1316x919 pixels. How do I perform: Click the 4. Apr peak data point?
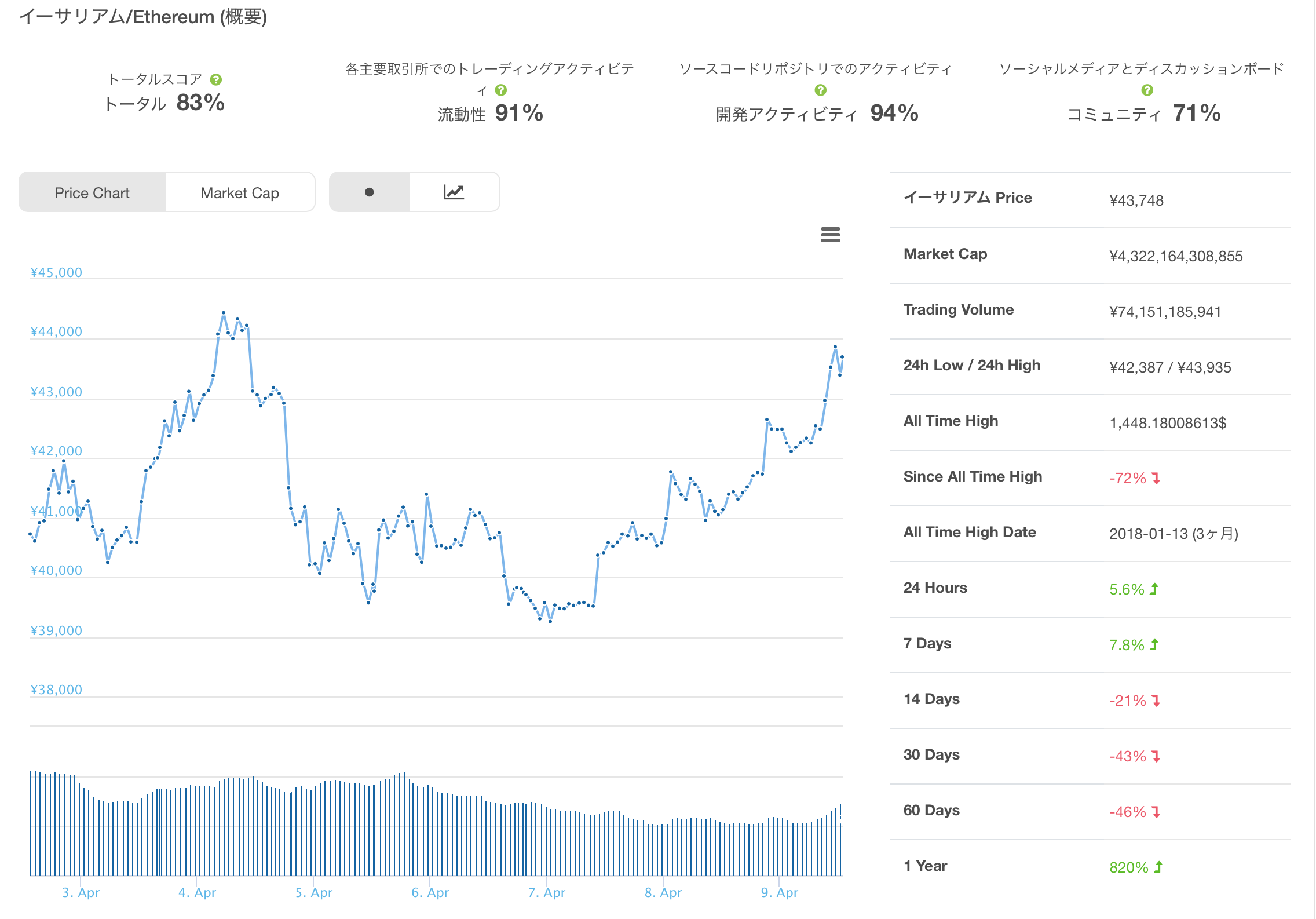[224, 313]
